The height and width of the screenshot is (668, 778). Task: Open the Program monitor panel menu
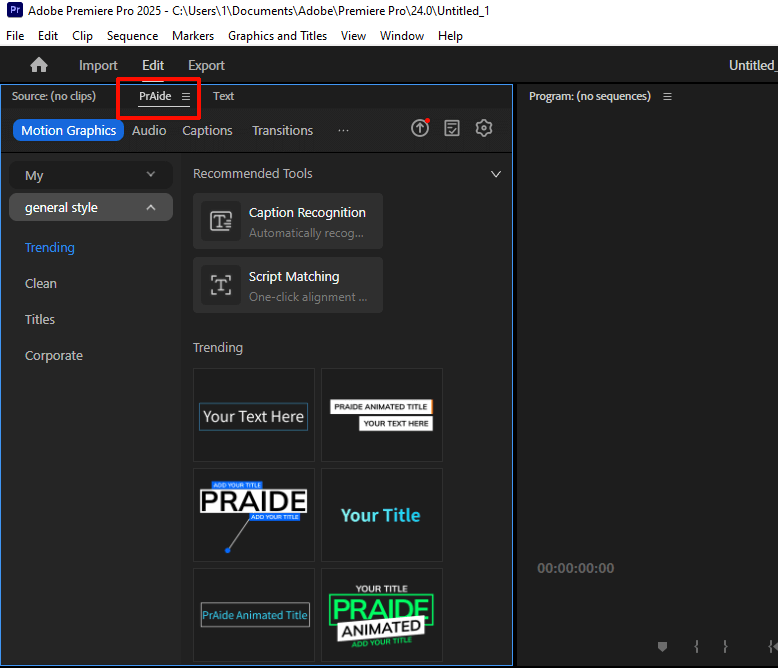pos(667,96)
